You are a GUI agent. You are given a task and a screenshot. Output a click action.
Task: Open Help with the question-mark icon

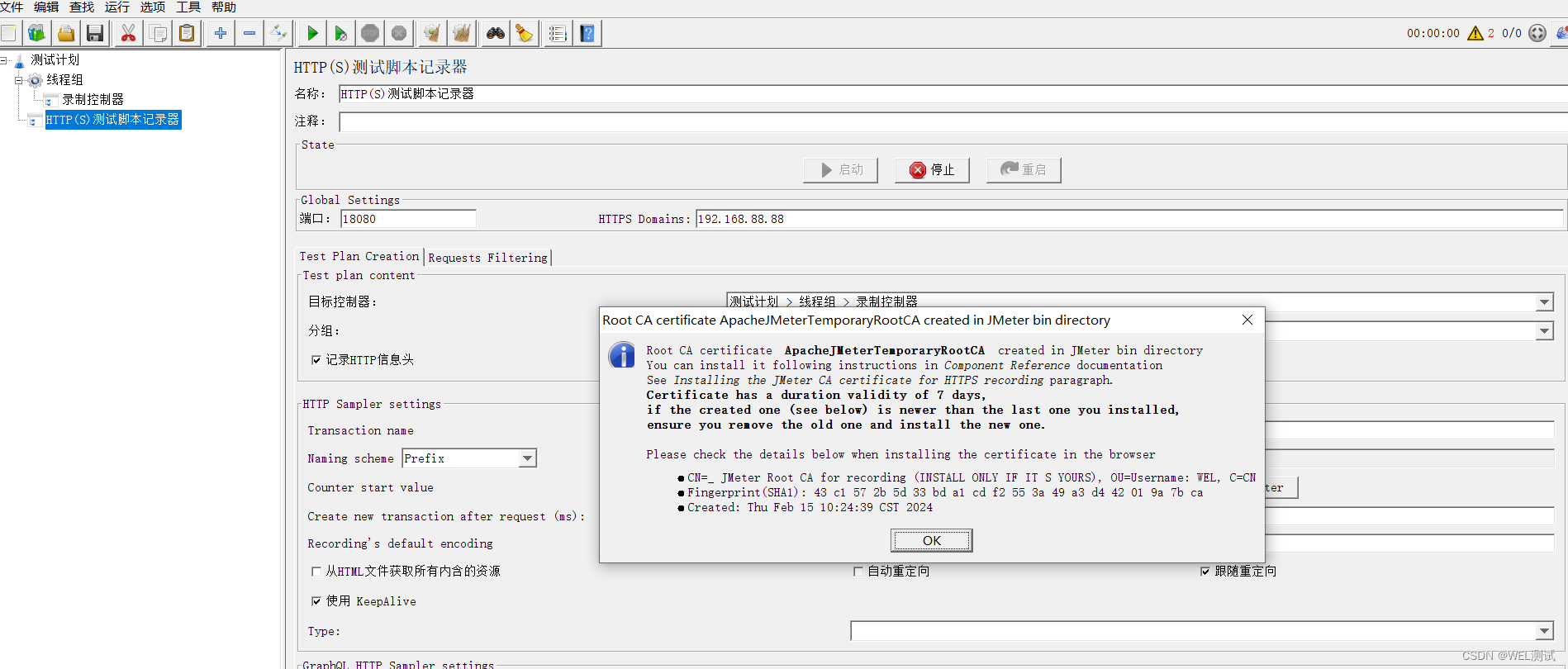point(587,33)
